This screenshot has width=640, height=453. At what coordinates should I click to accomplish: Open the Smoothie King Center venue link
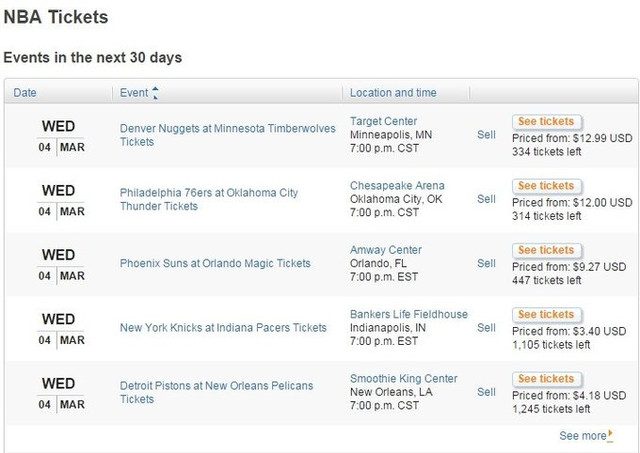[x=403, y=378]
